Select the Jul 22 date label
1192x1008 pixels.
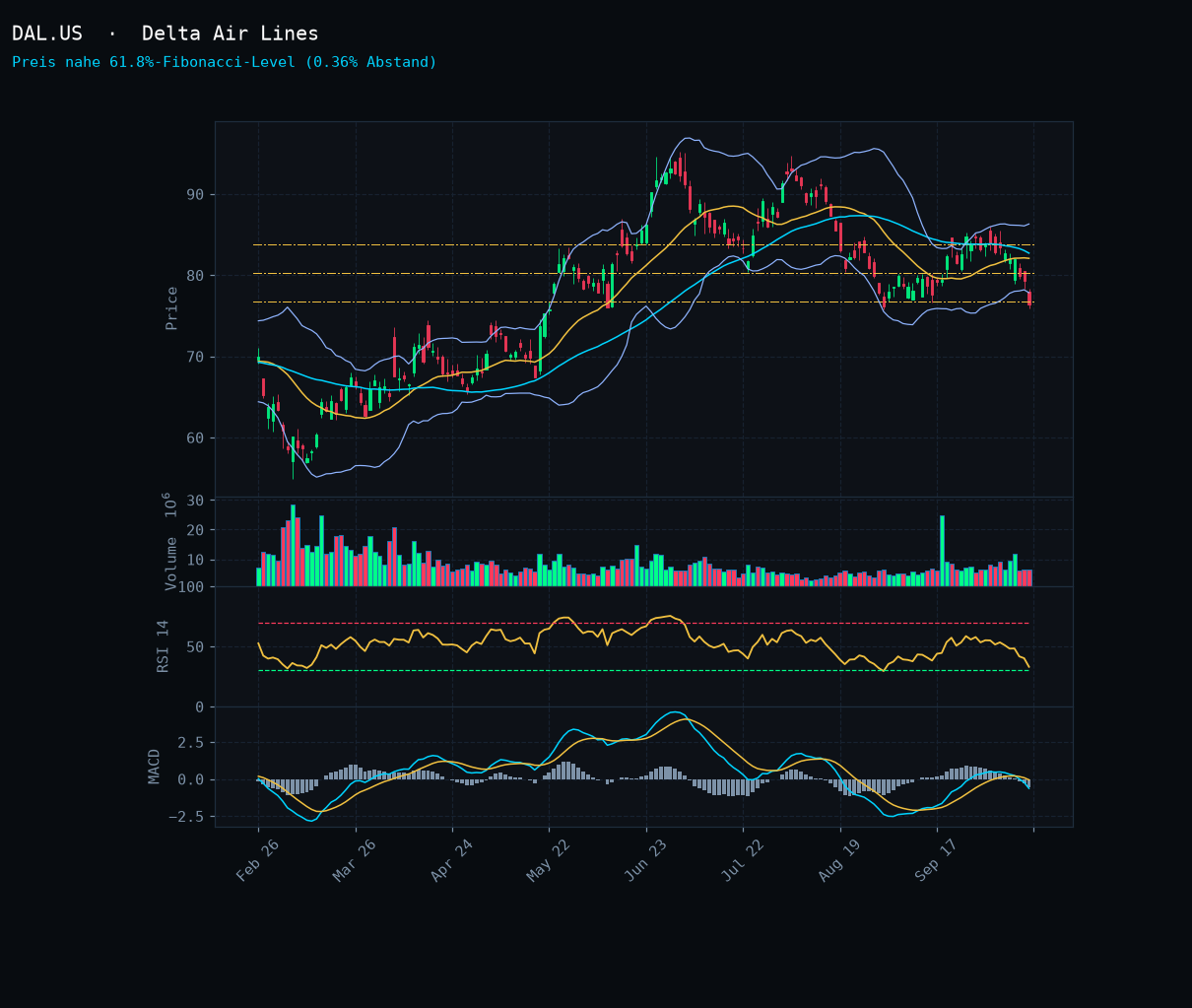pos(742,861)
